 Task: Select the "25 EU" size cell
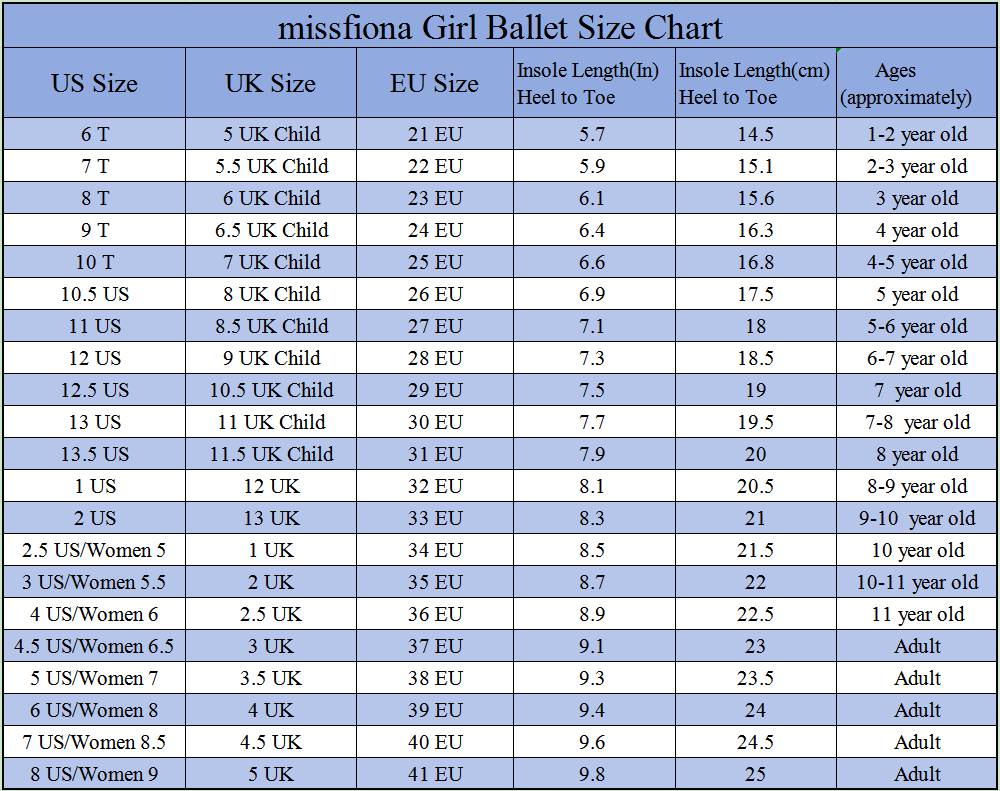[x=435, y=263]
